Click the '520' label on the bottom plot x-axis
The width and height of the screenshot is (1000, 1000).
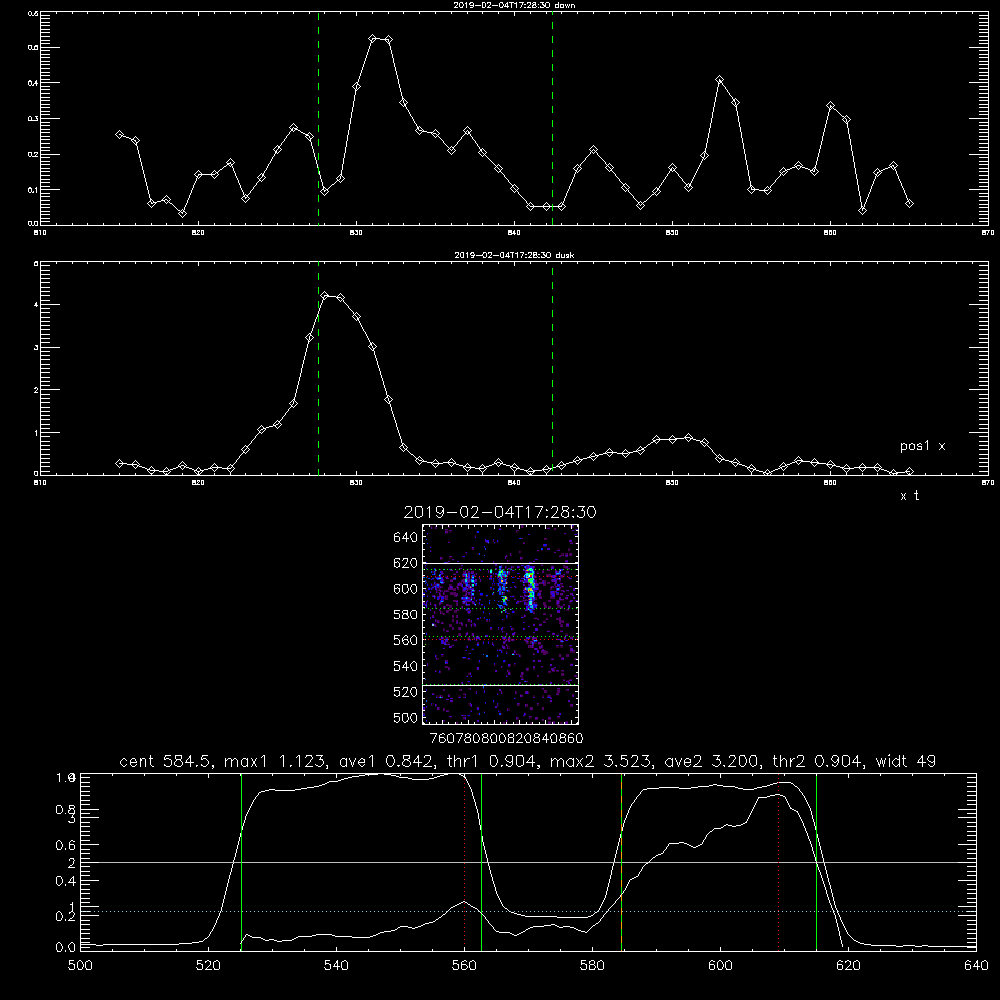coord(208,966)
